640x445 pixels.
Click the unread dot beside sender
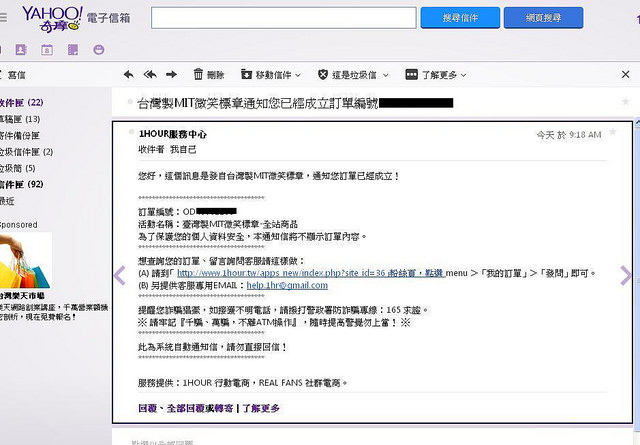pos(131,131)
